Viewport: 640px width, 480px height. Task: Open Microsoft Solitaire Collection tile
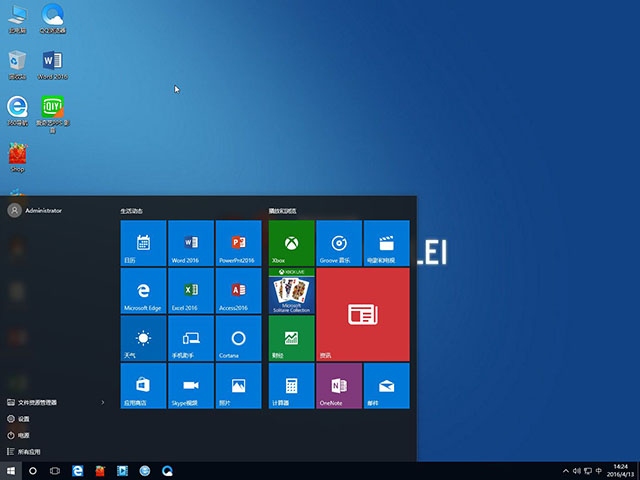(x=291, y=291)
